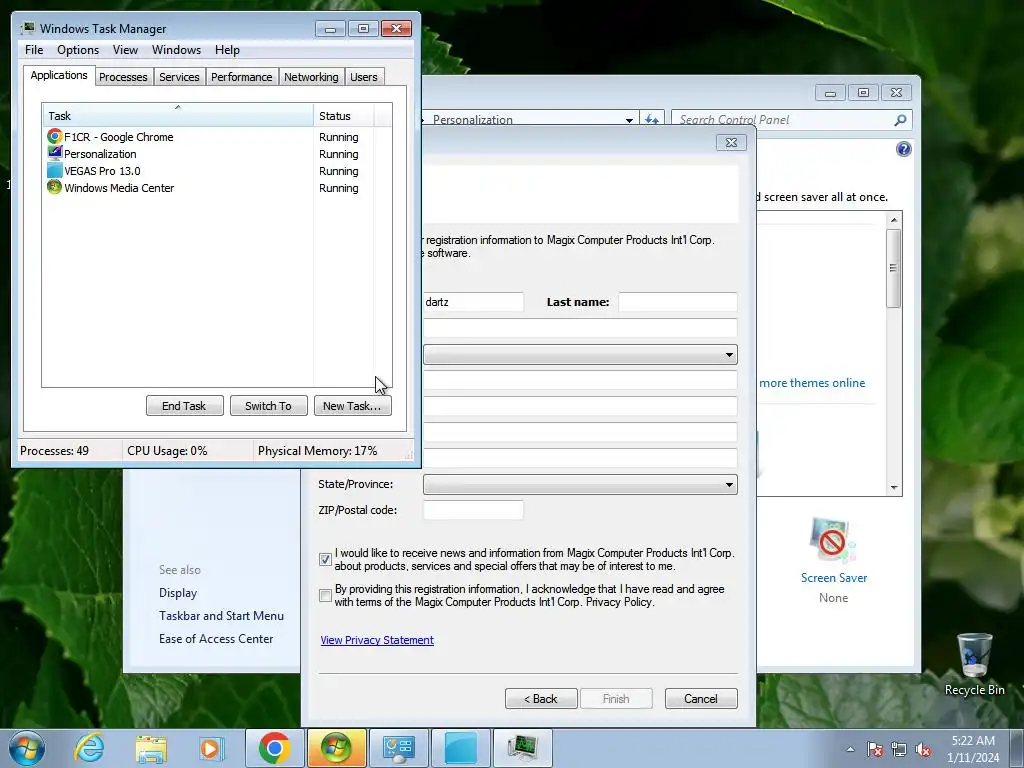The image size is (1024, 768).
Task: Open the Recycle Bin on desktop
Action: point(974,664)
